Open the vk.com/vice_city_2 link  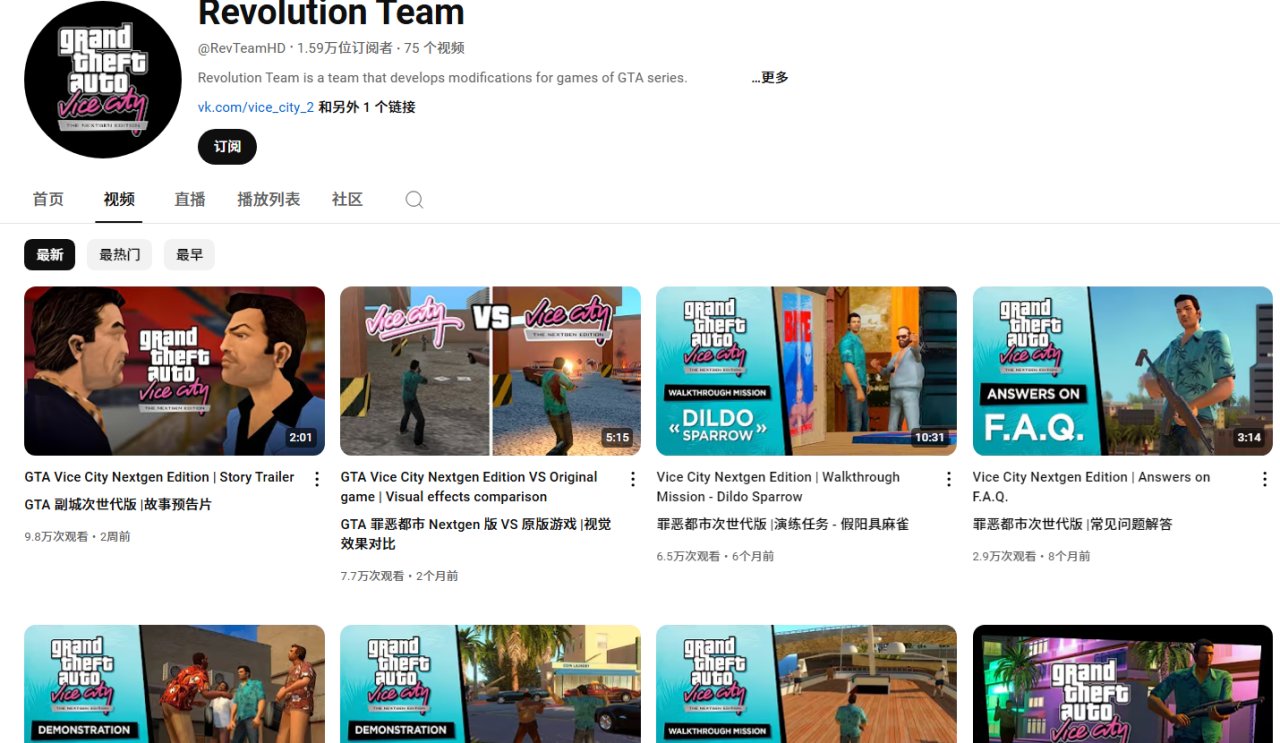pos(256,107)
